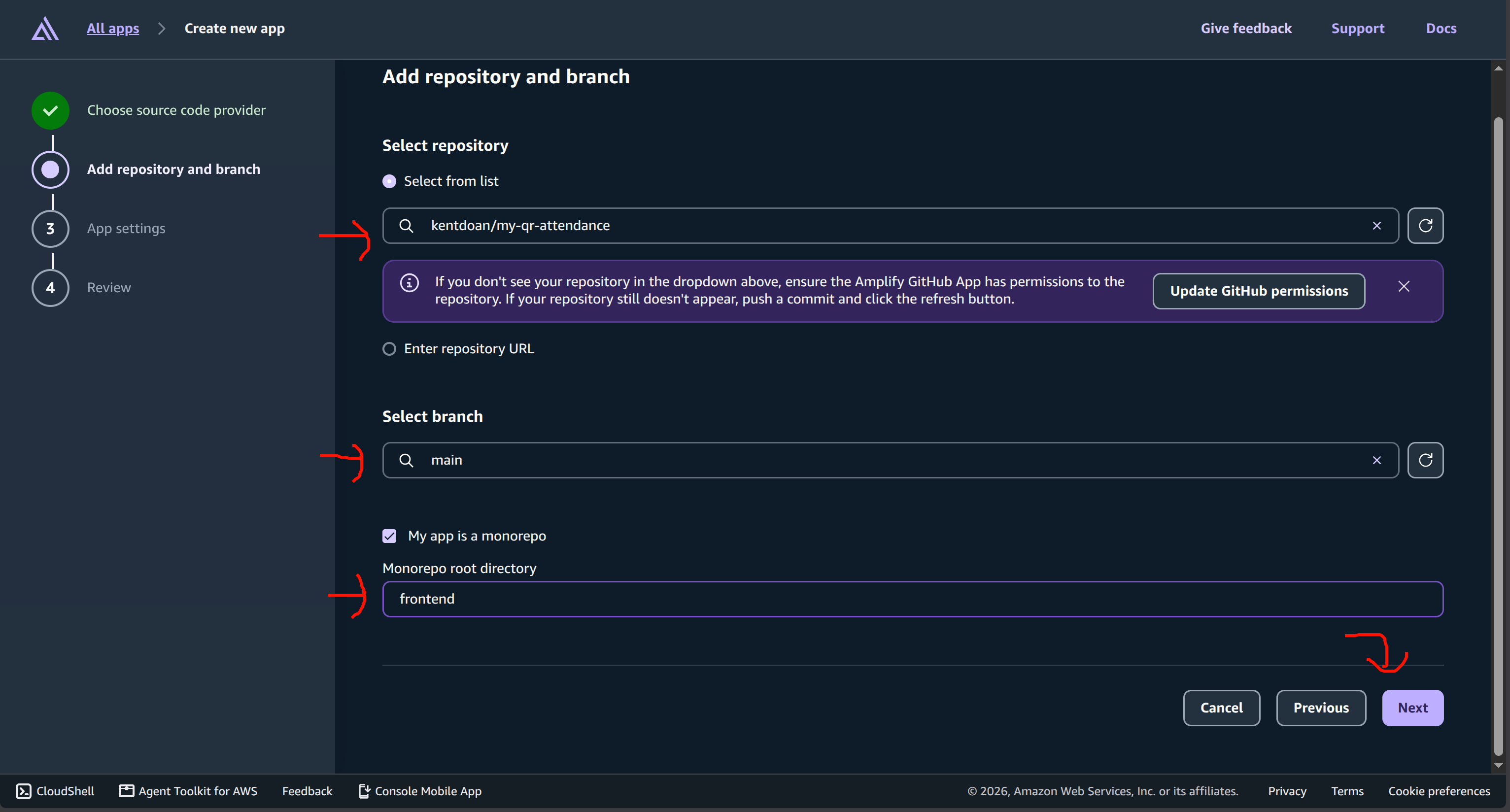Open Privacy link in footer
This screenshot has height=812, width=1510.
click(x=1287, y=791)
